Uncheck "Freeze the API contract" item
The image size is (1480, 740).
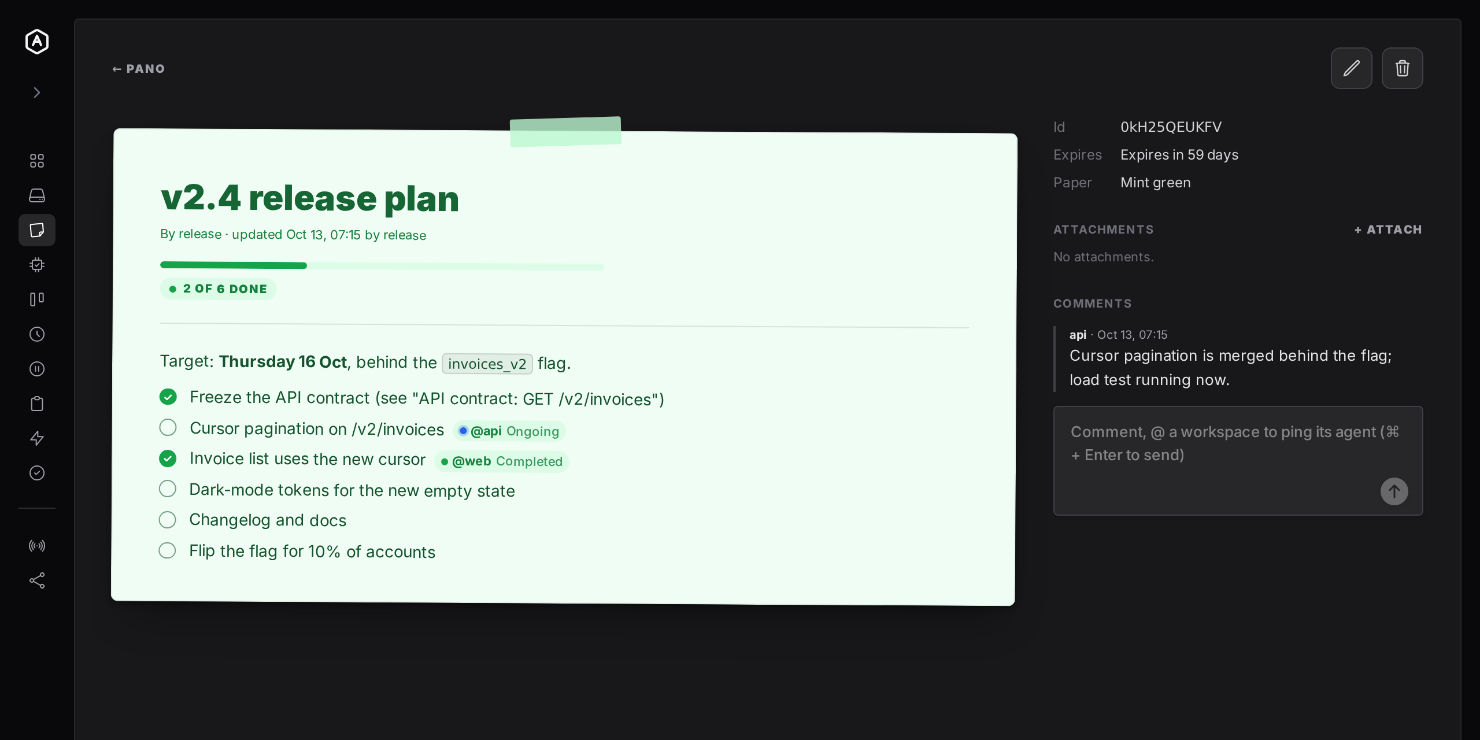tap(168, 397)
